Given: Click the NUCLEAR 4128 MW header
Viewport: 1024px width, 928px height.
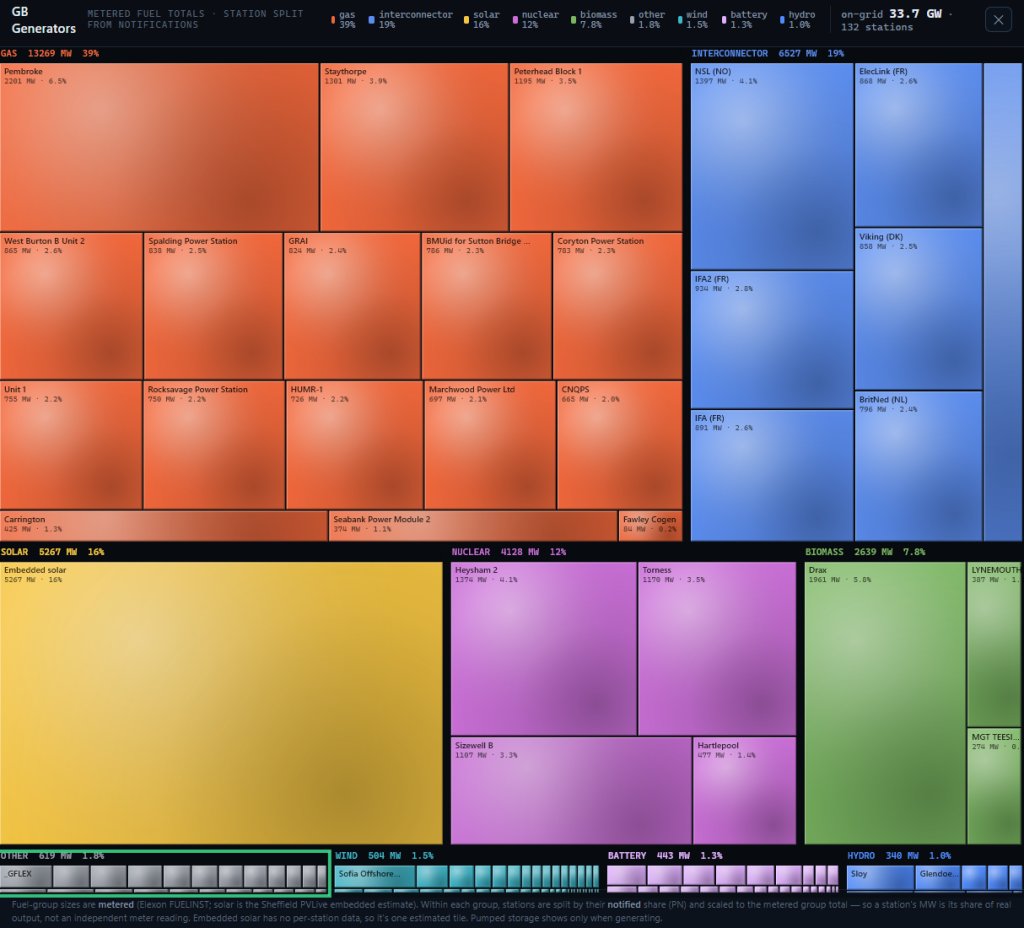Looking at the screenshot, I should pyautogui.click(x=509, y=552).
